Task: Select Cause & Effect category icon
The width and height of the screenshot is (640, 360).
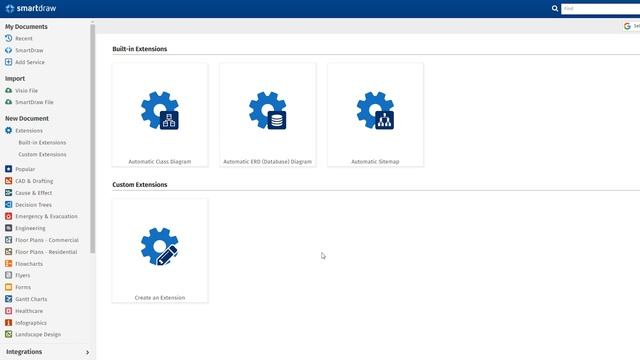Action: pyautogui.click(x=9, y=193)
